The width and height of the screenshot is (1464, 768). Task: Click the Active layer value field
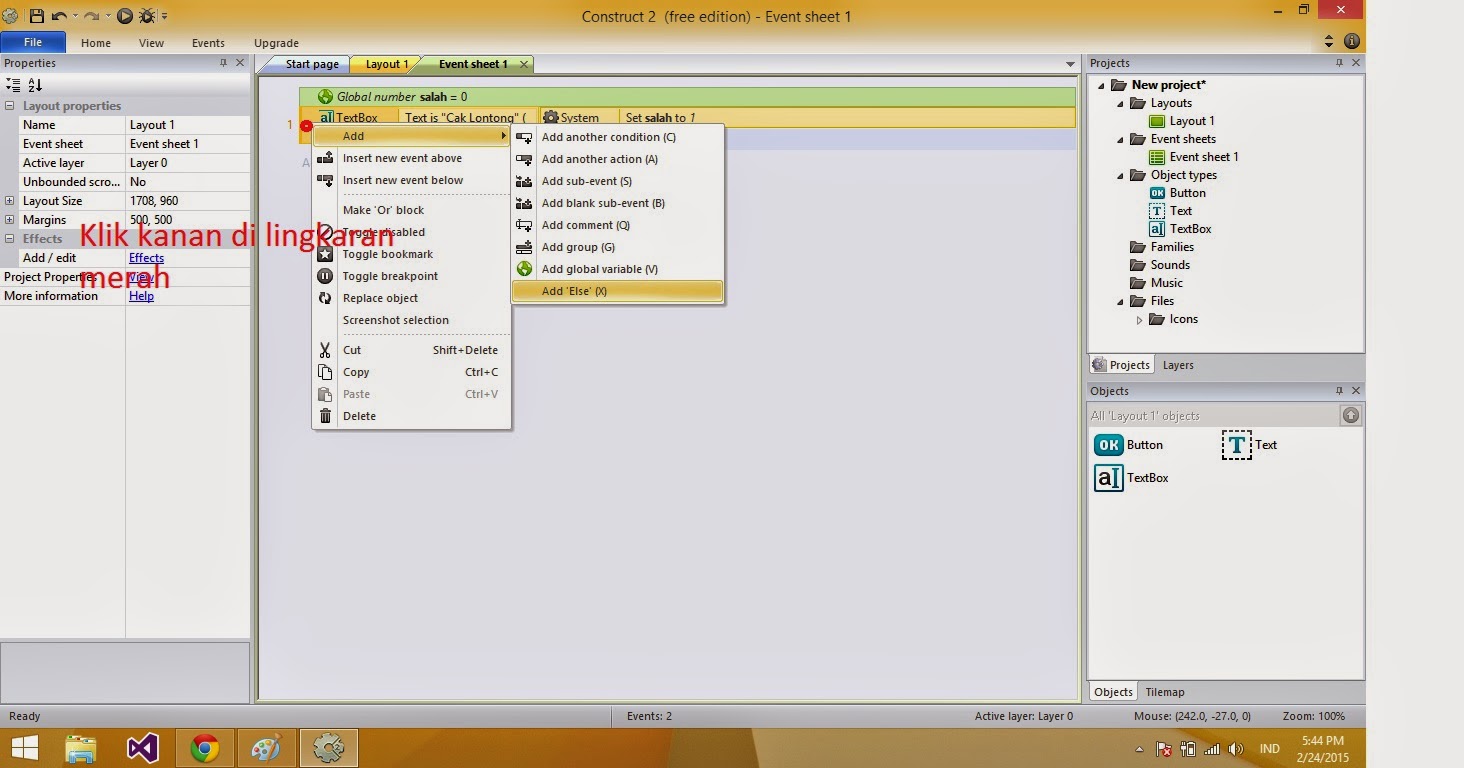(x=187, y=163)
